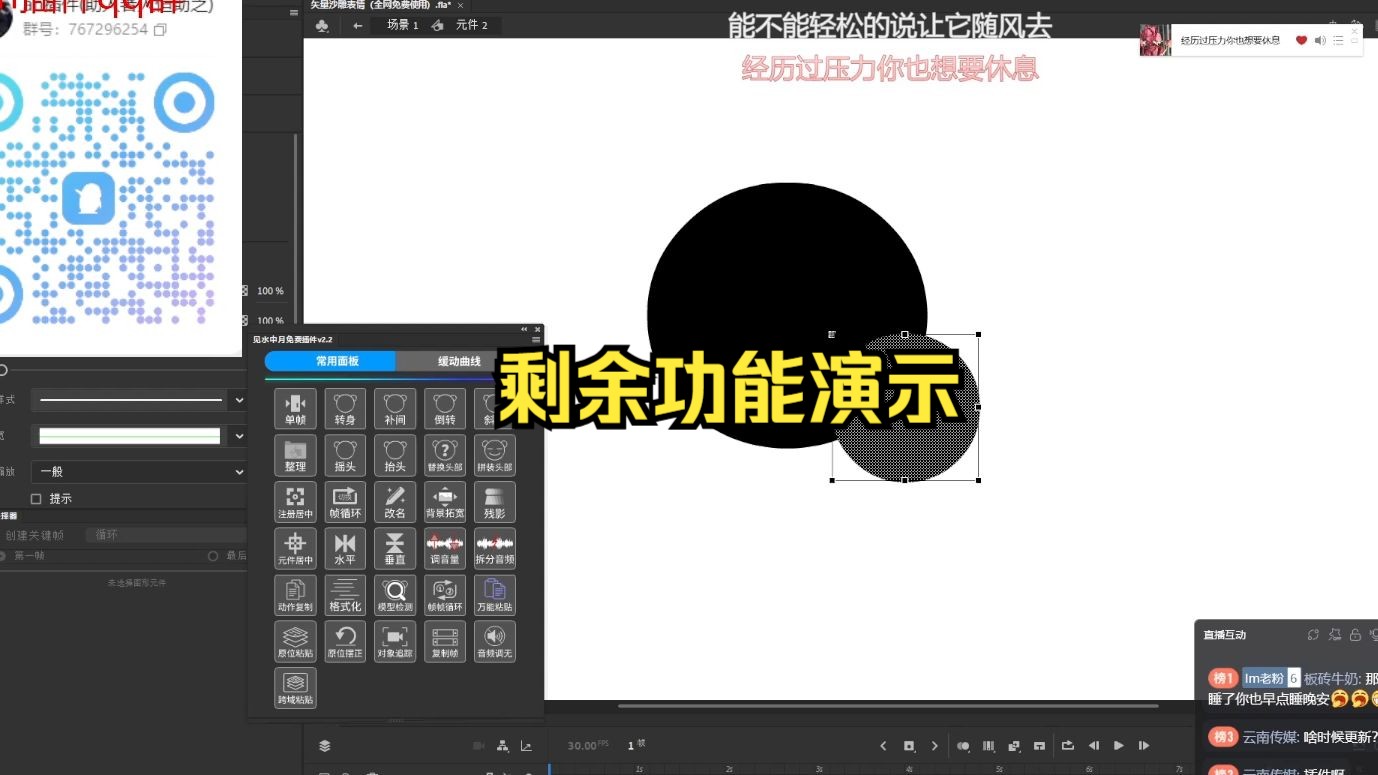Click the 水平 flip button

coord(345,548)
